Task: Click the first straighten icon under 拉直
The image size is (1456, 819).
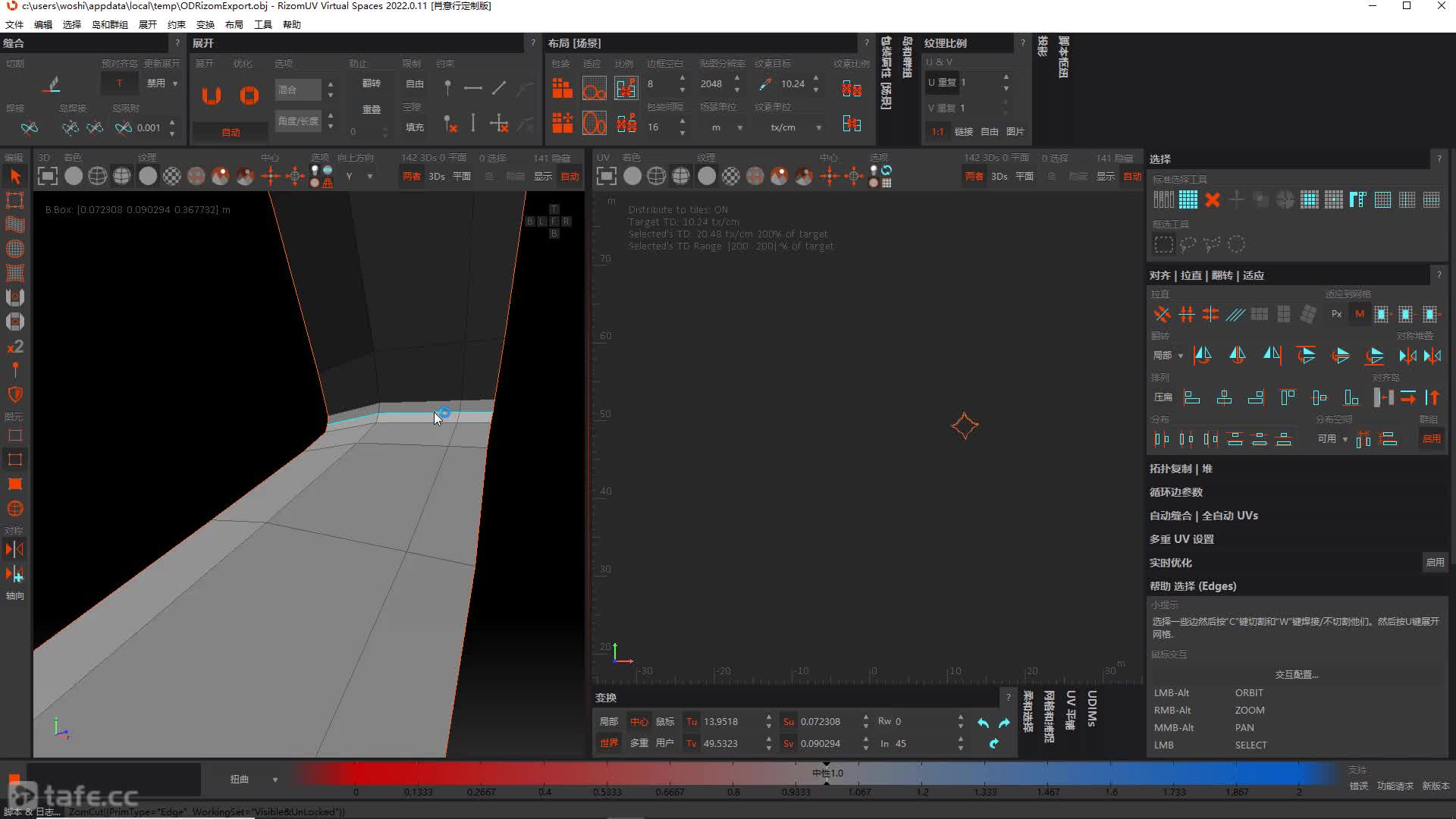Action: [1162, 314]
